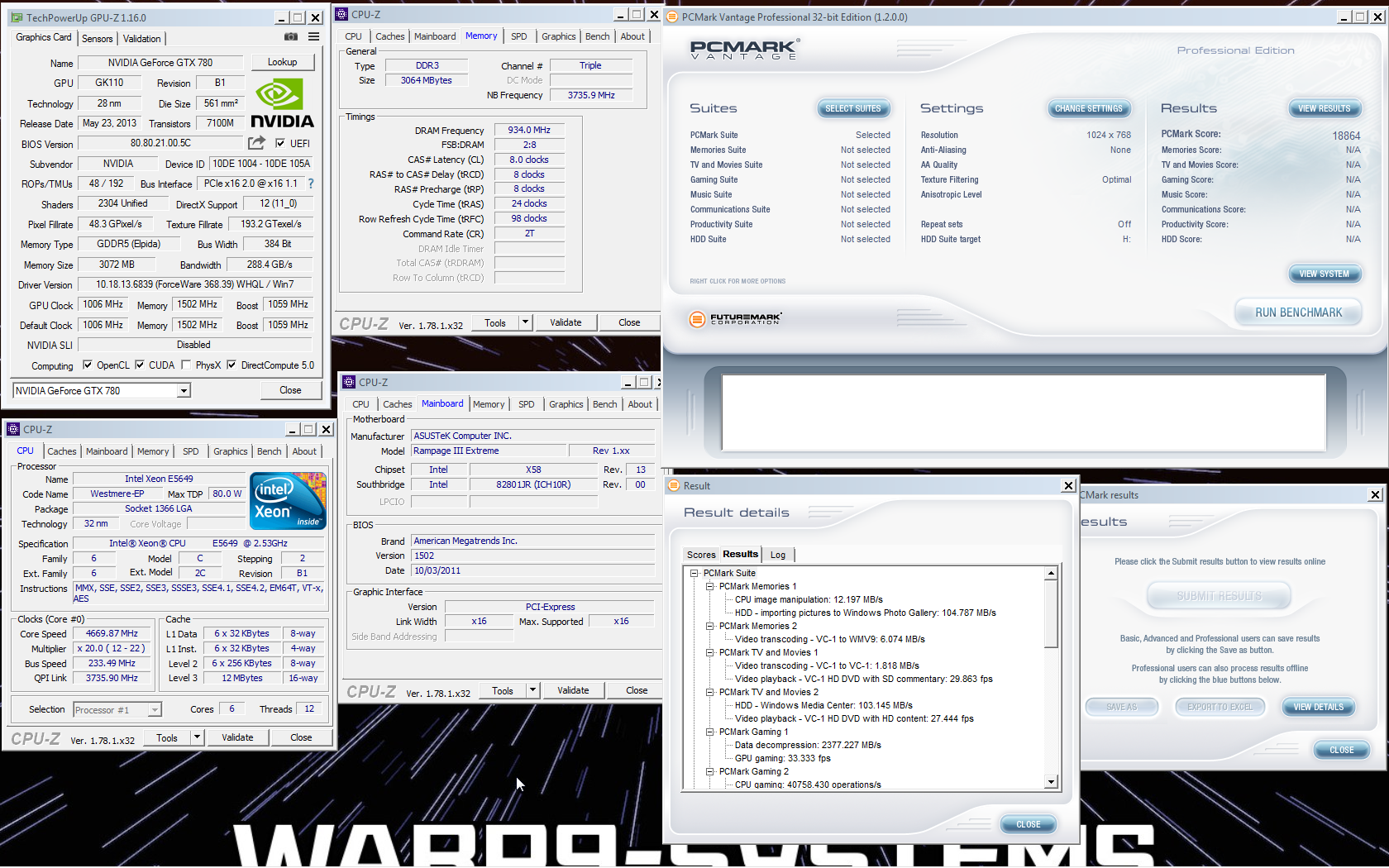The image size is (1389, 868).
Task: Click the Result details scrollbar up arrow
Action: (1051, 573)
